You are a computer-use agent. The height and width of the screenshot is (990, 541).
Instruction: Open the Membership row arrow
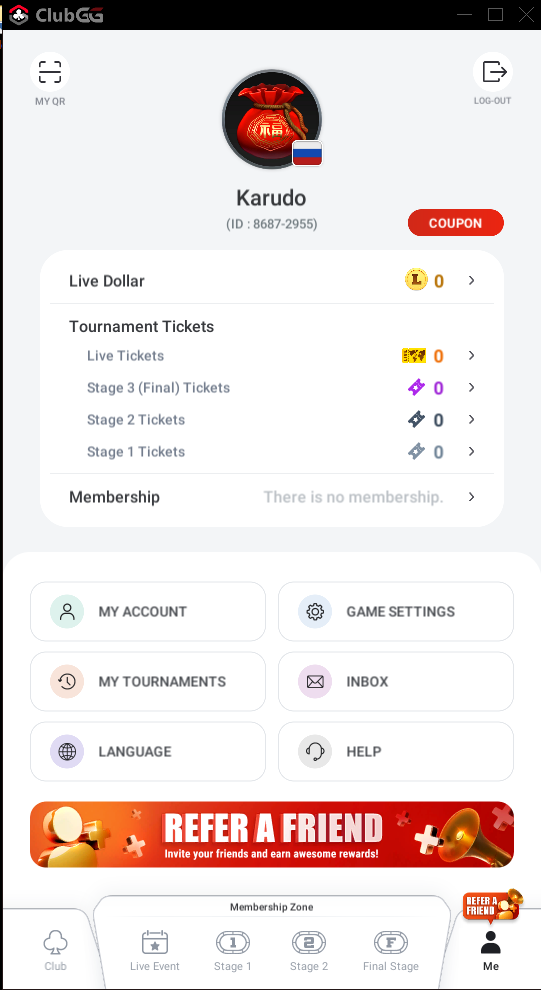click(x=472, y=497)
